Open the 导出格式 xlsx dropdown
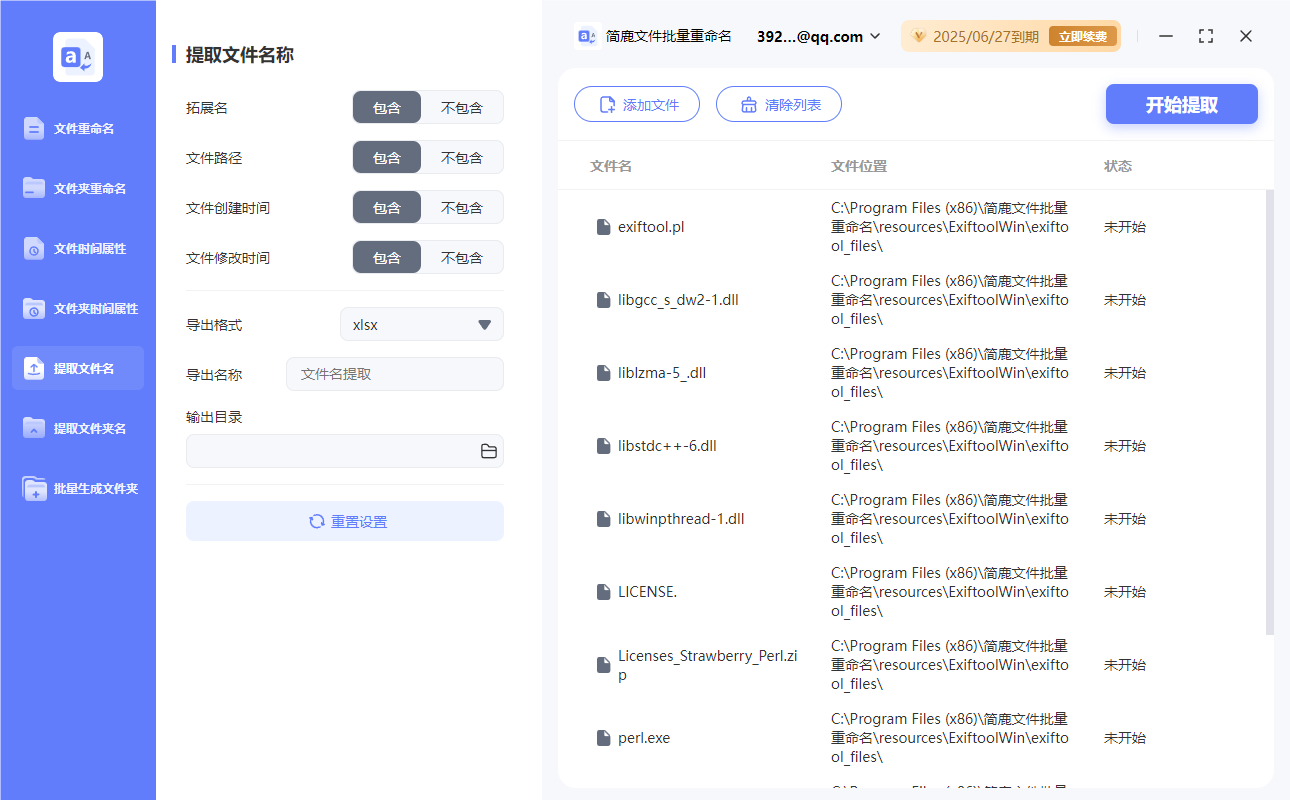 point(421,323)
